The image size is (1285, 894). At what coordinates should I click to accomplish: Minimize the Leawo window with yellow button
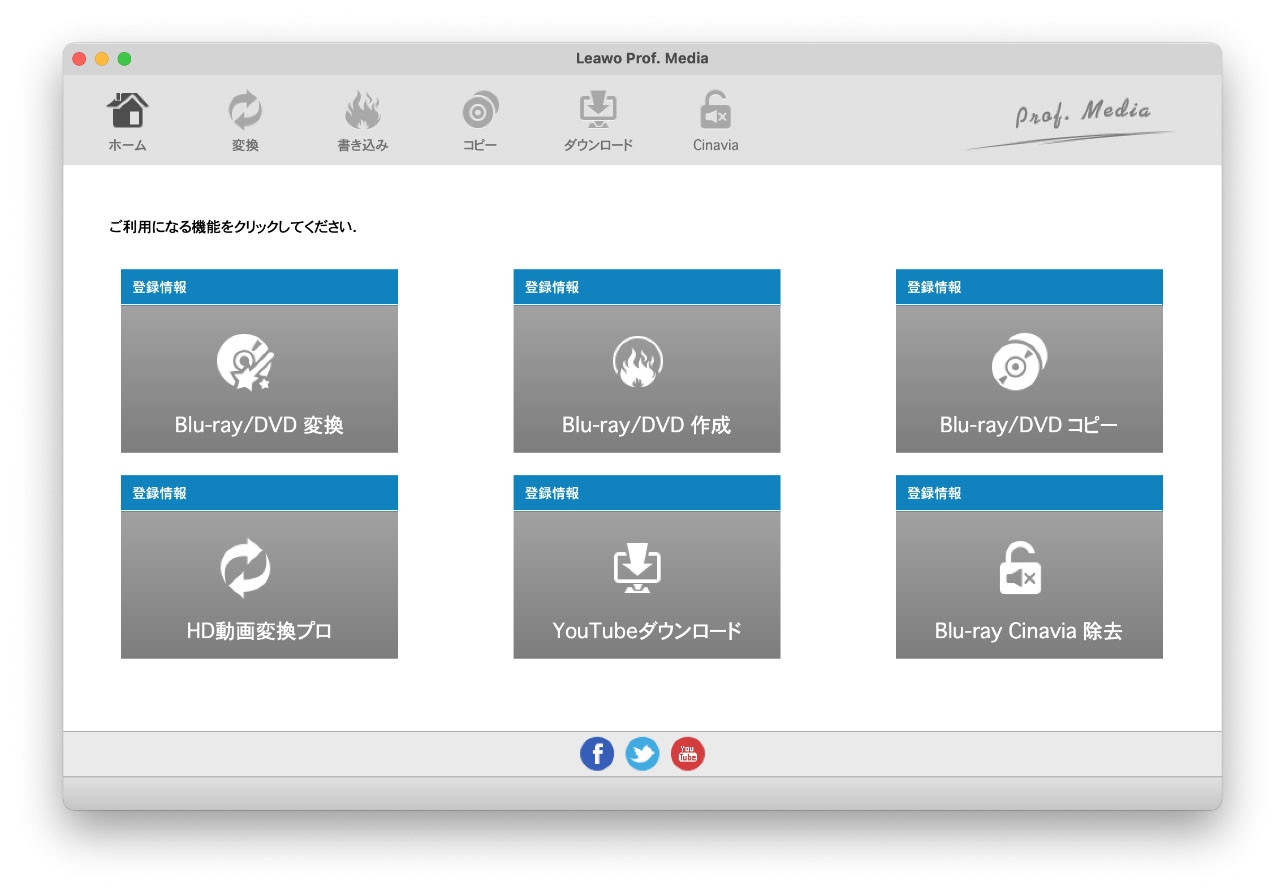[102, 59]
